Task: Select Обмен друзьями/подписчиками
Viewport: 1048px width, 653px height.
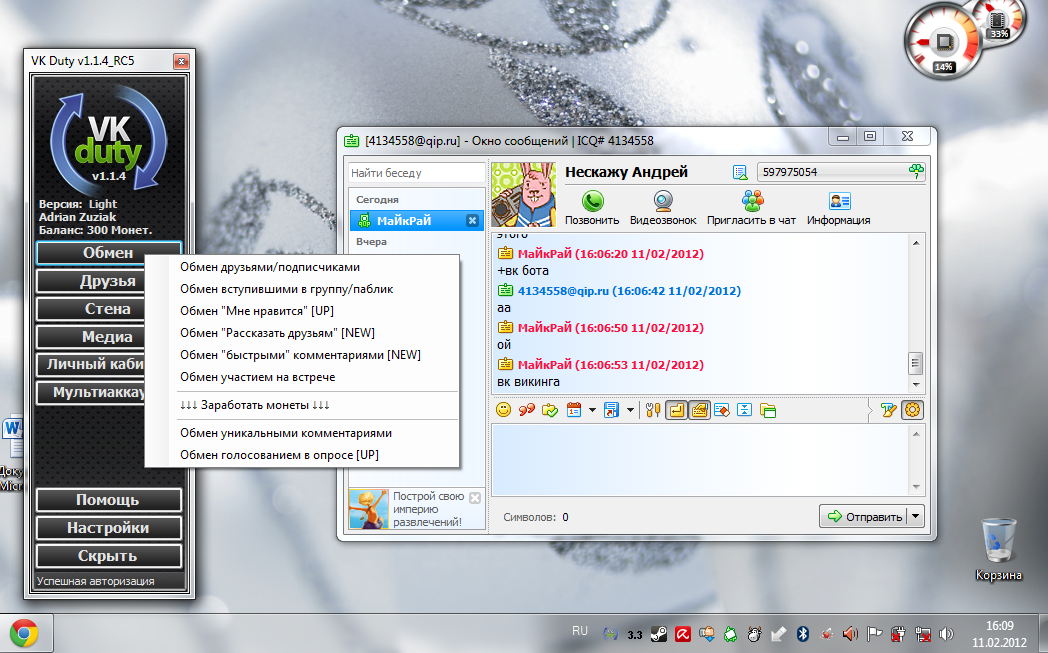Action: point(270,267)
